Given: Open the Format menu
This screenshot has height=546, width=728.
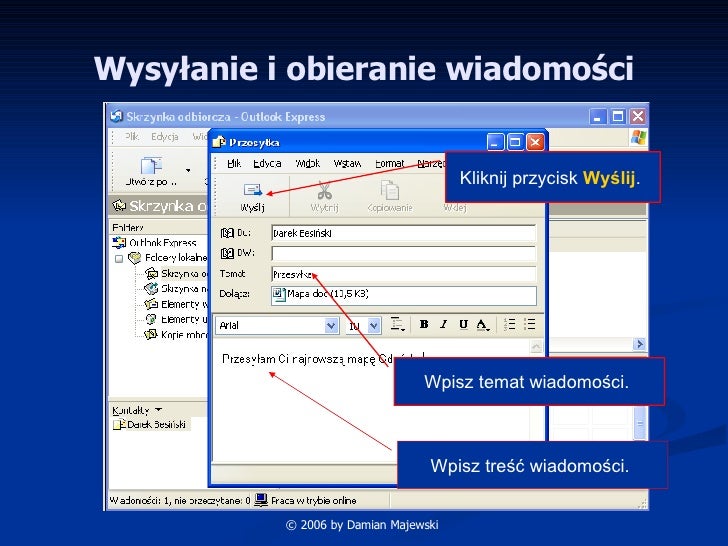Looking at the screenshot, I should tap(390, 163).
